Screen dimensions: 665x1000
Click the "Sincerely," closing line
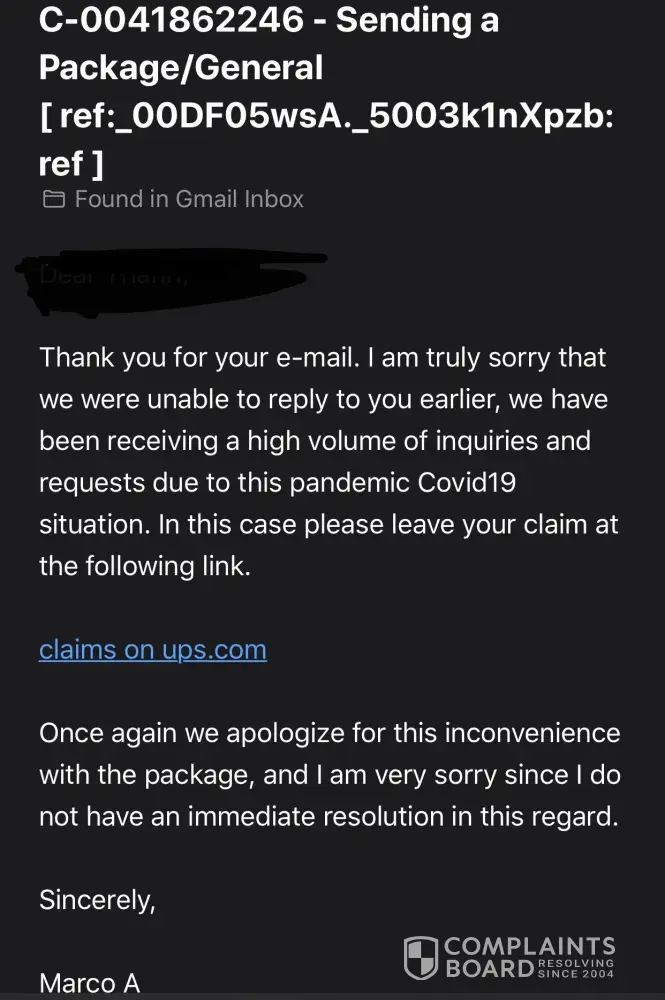click(97, 900)
